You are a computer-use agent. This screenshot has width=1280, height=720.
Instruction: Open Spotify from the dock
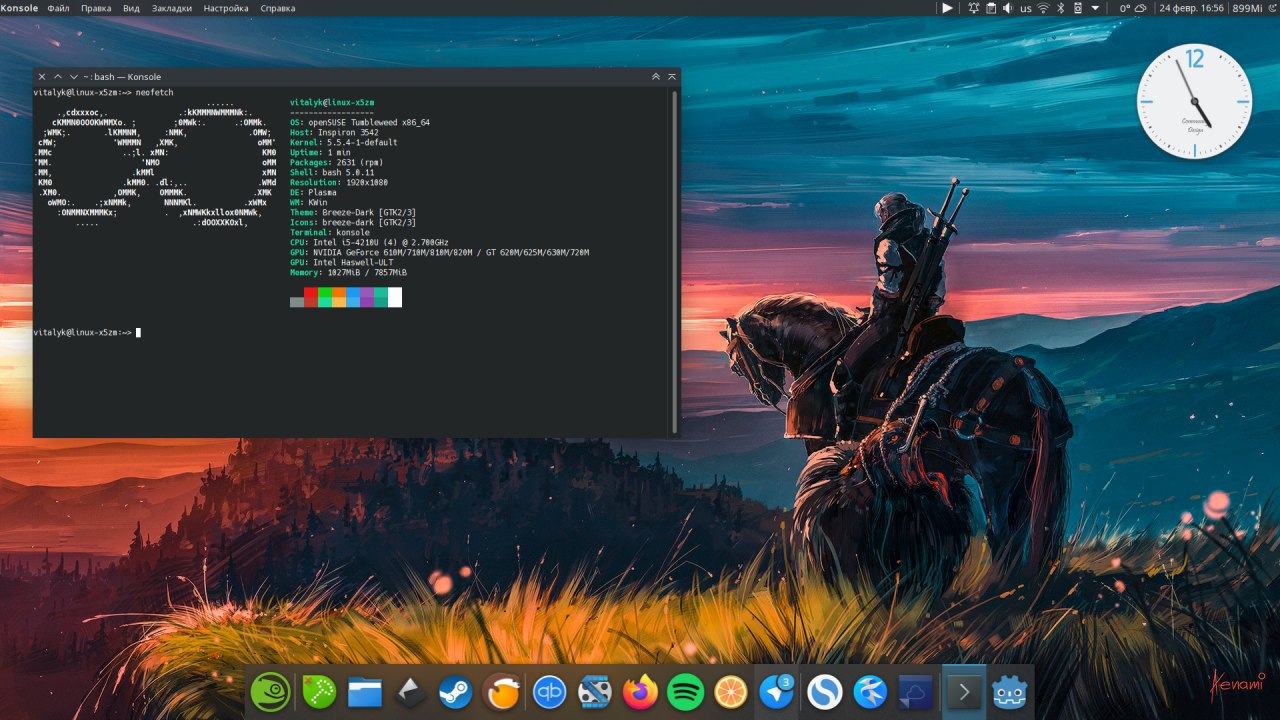(686, 691)
